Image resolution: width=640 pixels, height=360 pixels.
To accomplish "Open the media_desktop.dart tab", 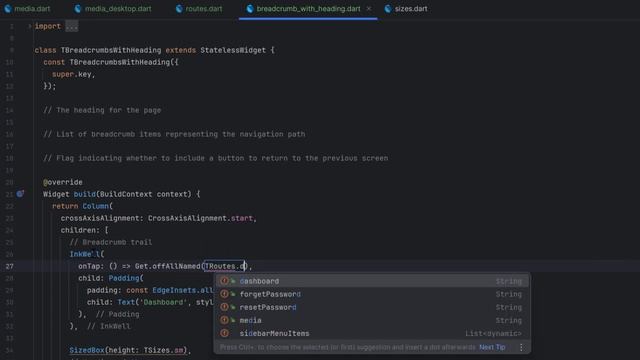I will click(113, 9).
